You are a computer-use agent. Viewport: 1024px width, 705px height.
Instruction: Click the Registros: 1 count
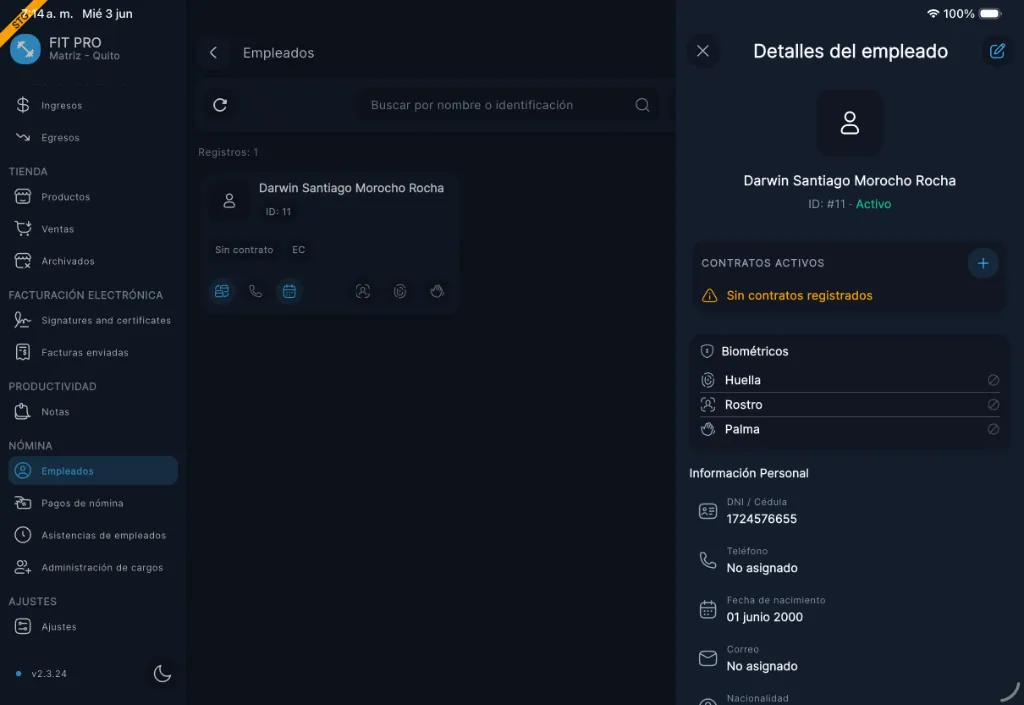228,152
